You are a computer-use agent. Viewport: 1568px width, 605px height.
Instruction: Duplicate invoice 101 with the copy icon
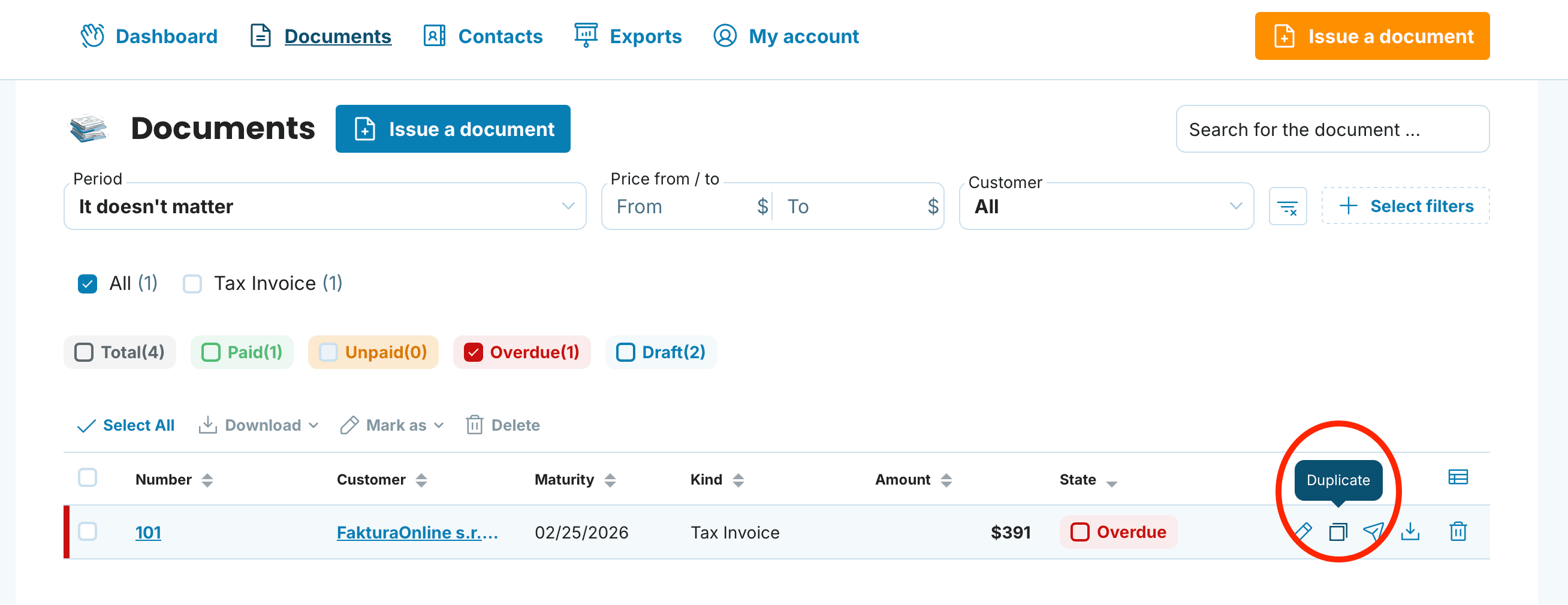(x=1338, y=532)
